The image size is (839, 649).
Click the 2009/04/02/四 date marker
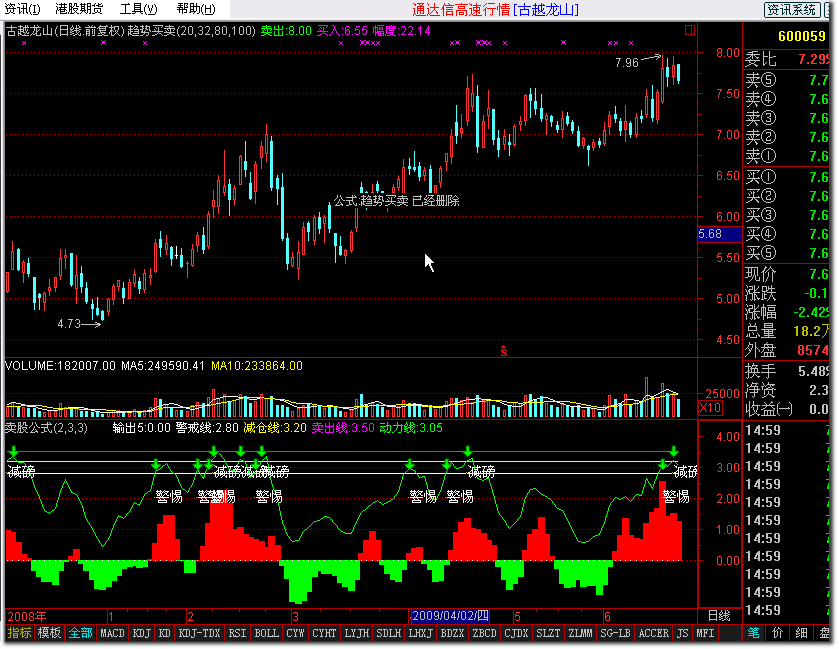[450, 615]
